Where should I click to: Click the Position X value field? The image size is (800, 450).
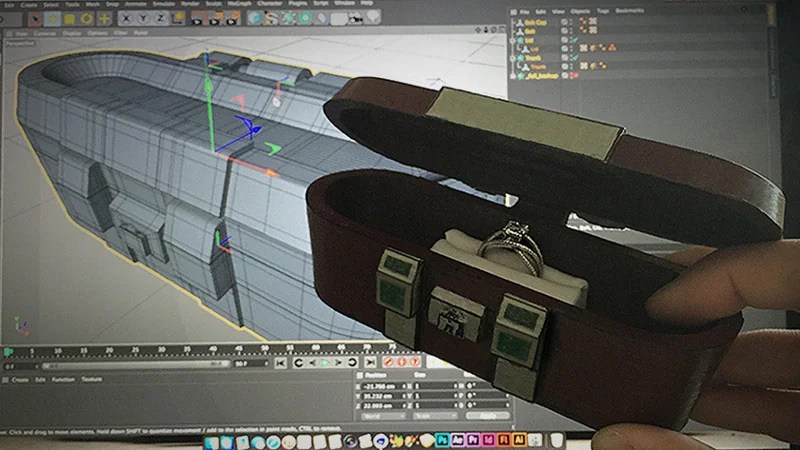[x=383, y=386]
